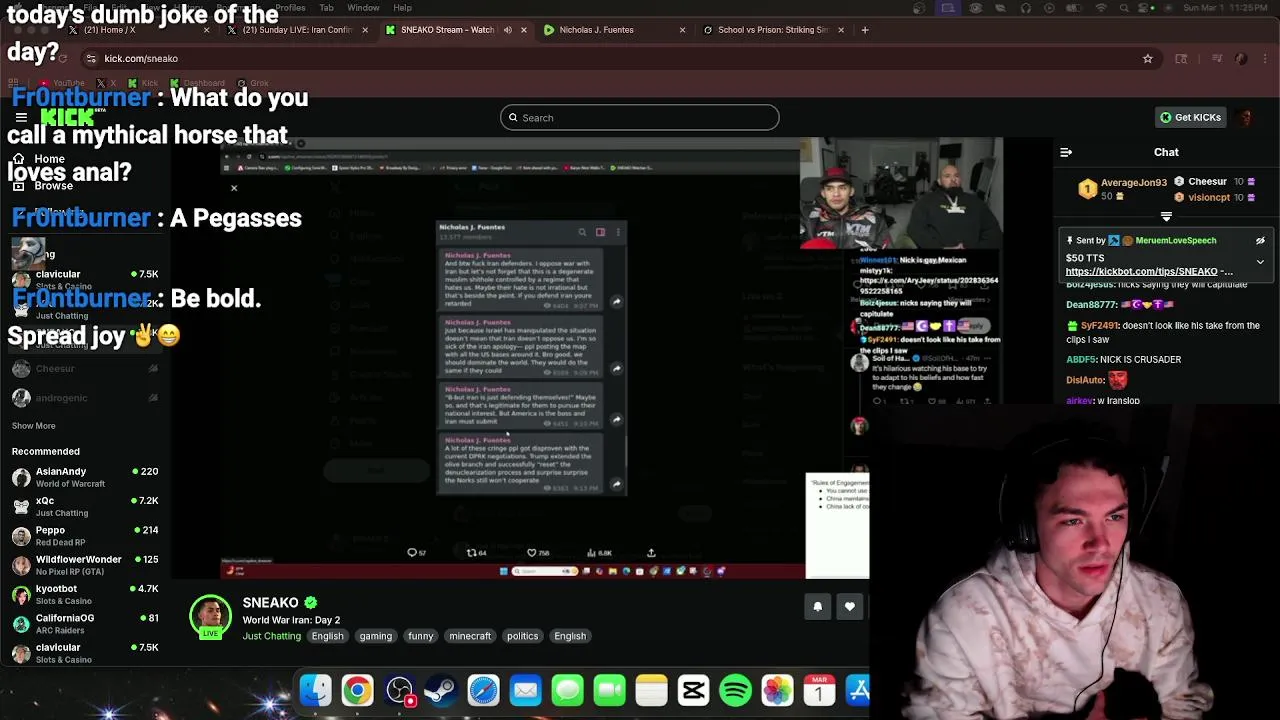Go to Home in Kick sidebar
The image size is (1280, 720).
(x=49, y=159)
